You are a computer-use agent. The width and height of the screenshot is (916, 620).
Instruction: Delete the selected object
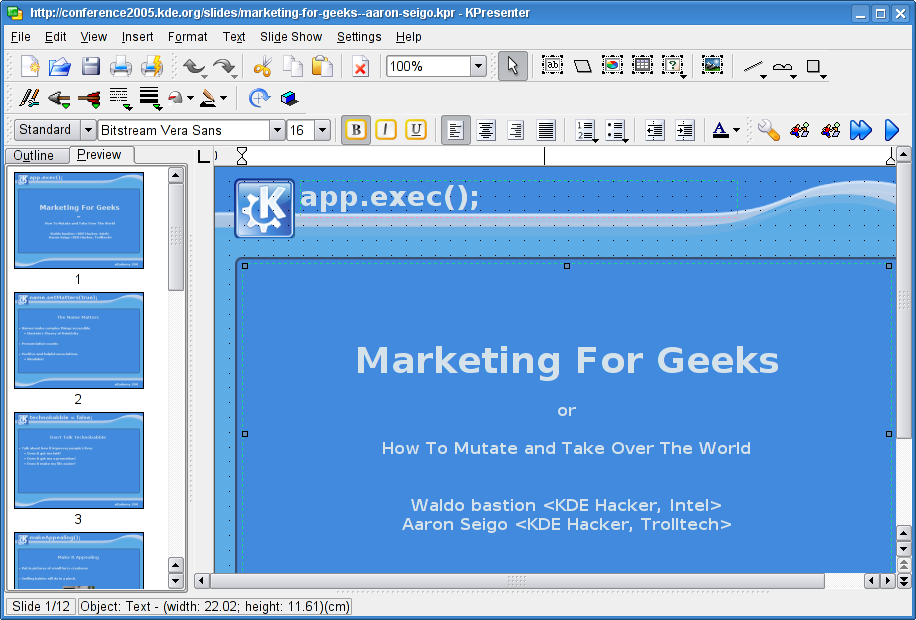[360, 66]
